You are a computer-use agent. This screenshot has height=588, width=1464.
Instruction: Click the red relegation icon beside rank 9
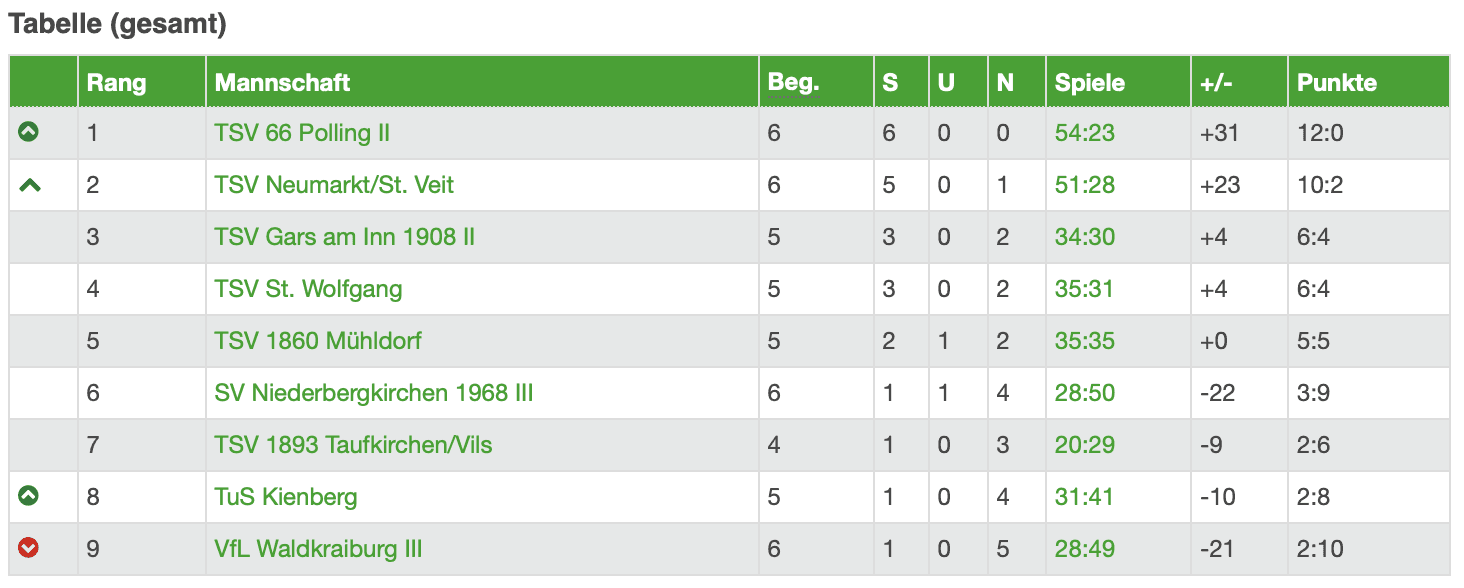click(29, 548)
